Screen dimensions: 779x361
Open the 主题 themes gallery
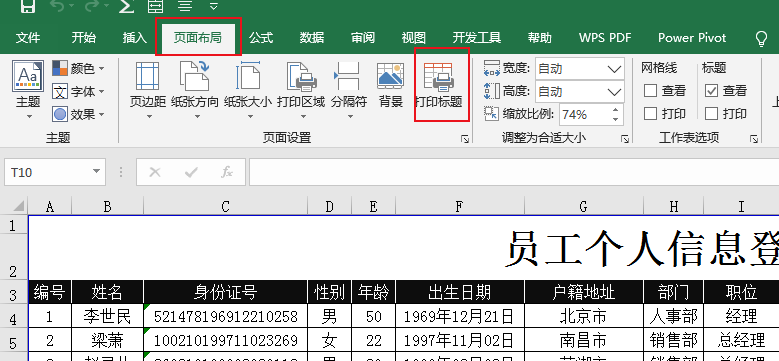pos(28,89)
